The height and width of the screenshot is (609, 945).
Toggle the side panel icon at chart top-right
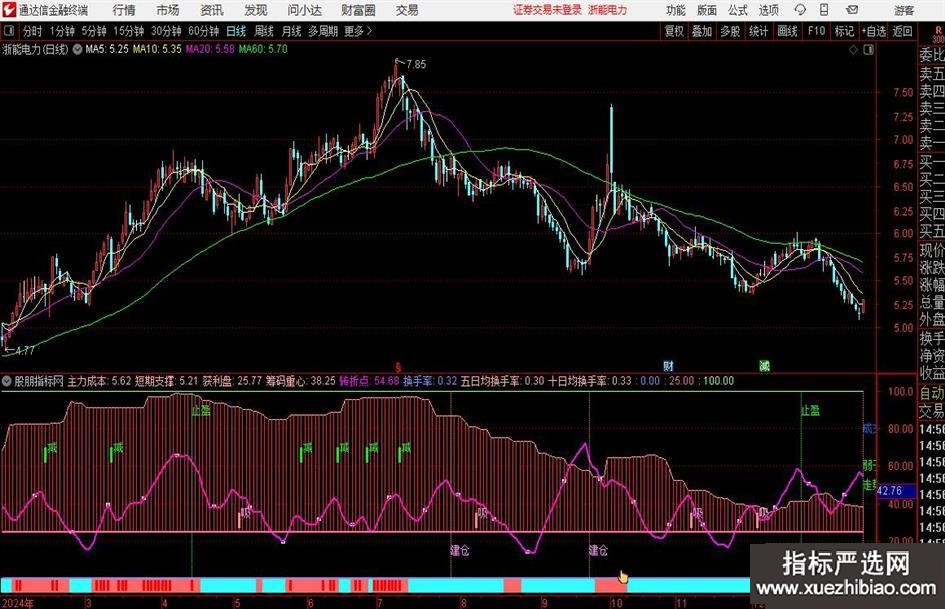[868, 50]
